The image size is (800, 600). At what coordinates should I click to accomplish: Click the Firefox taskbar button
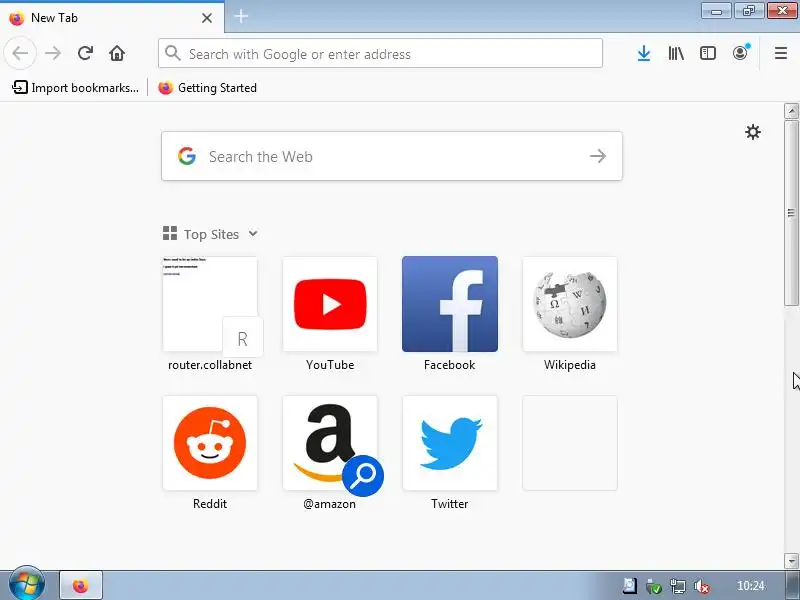pos(81,585)
